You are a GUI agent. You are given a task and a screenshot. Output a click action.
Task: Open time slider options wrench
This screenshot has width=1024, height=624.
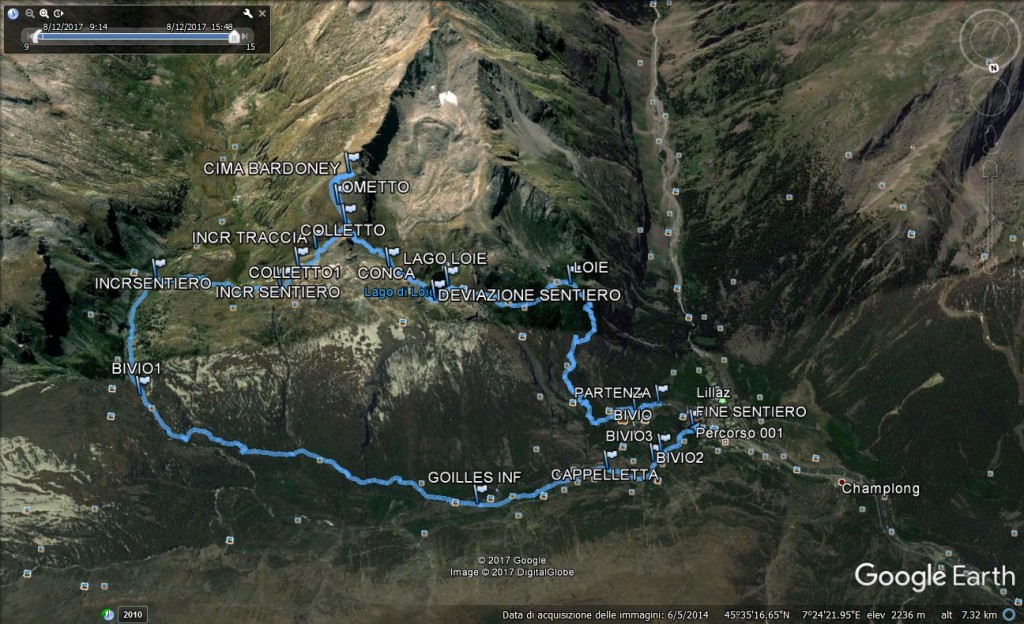pyautogui.click(x=248, y=13)
